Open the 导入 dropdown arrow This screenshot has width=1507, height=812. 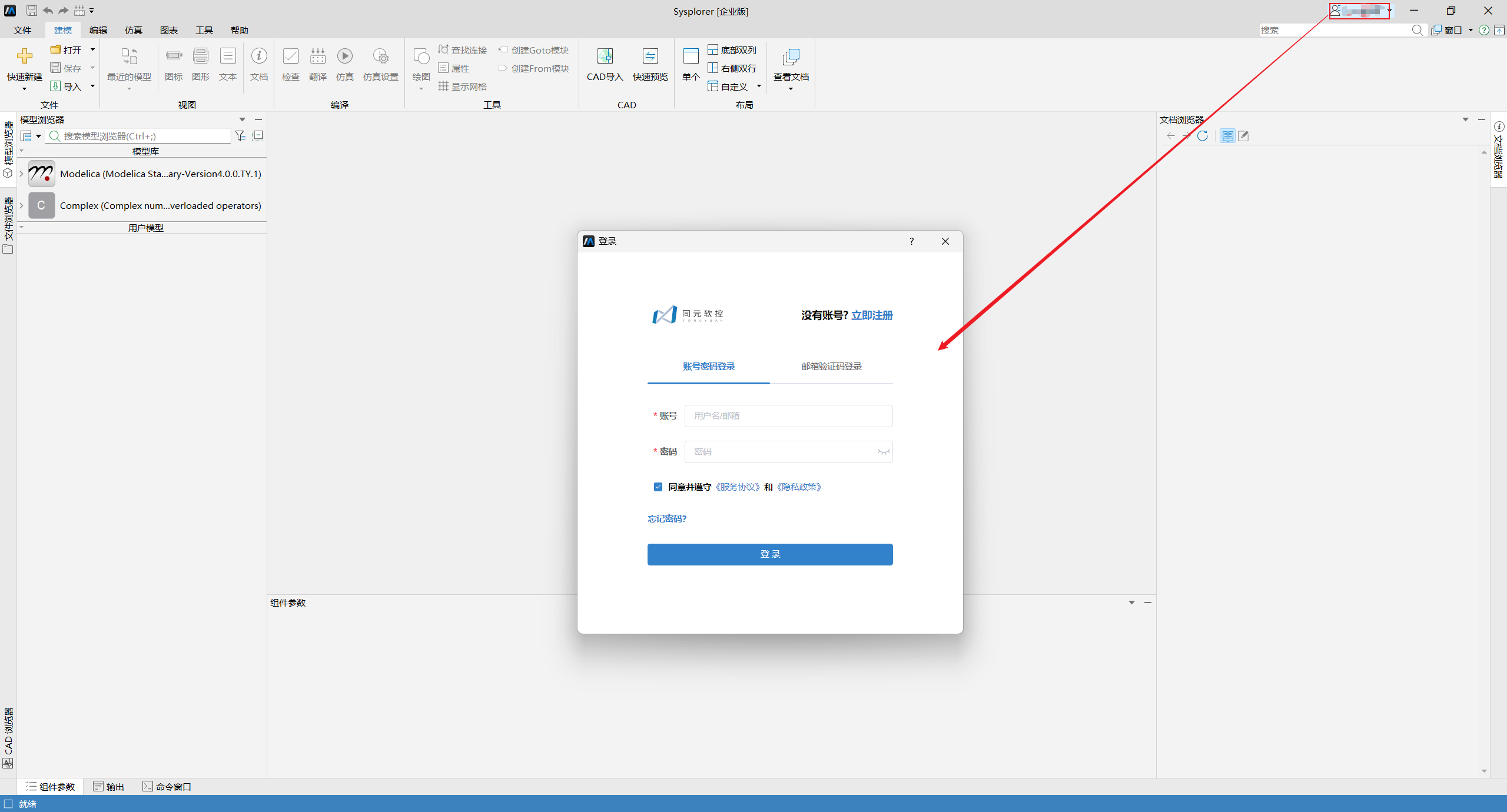click(92, 86)
